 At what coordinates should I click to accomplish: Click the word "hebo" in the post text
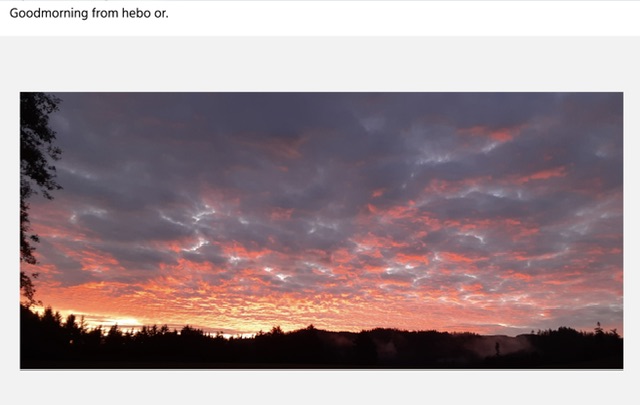[x=136, y=13]
